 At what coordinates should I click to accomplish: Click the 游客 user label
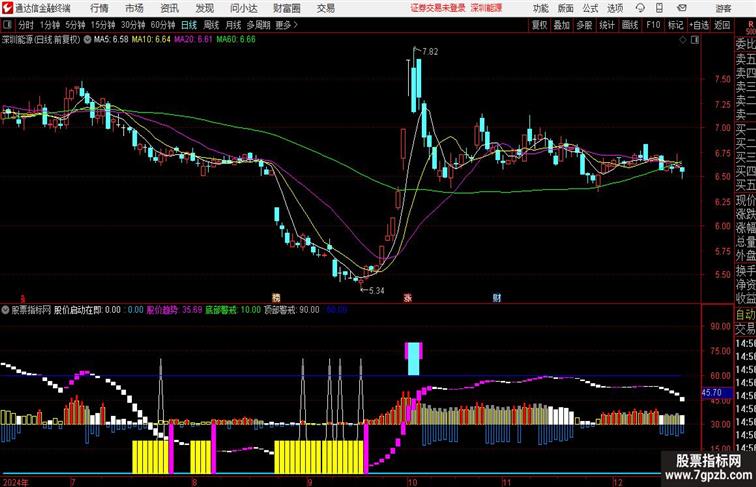723,8
